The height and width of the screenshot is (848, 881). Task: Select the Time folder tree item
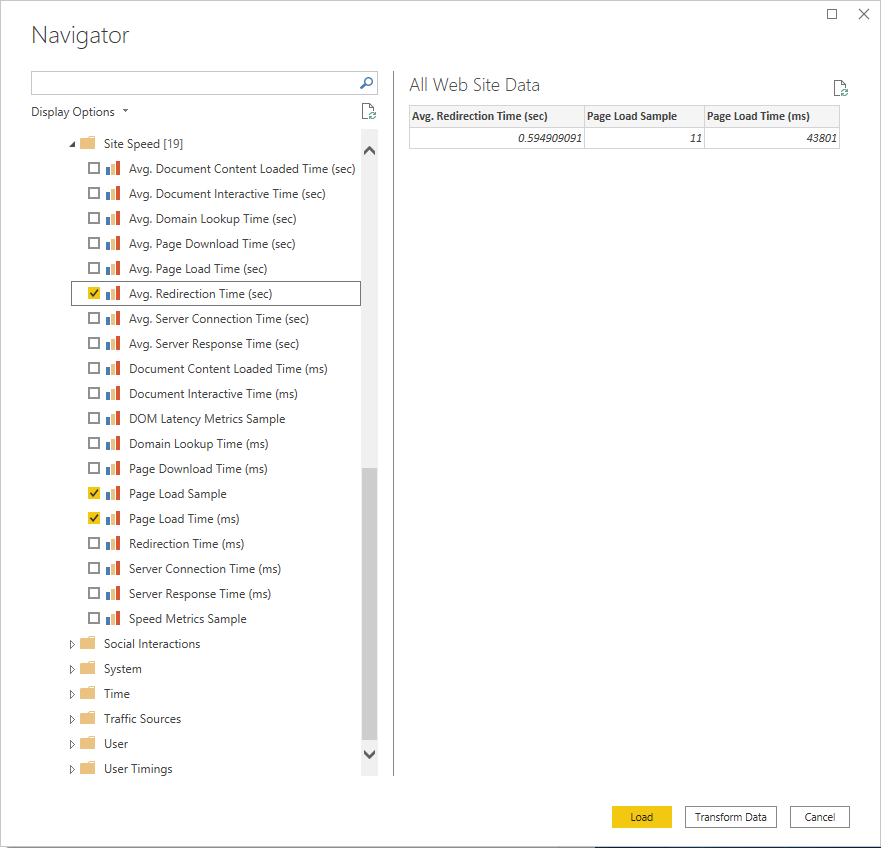pyautogui.click(x=117, y=694)
